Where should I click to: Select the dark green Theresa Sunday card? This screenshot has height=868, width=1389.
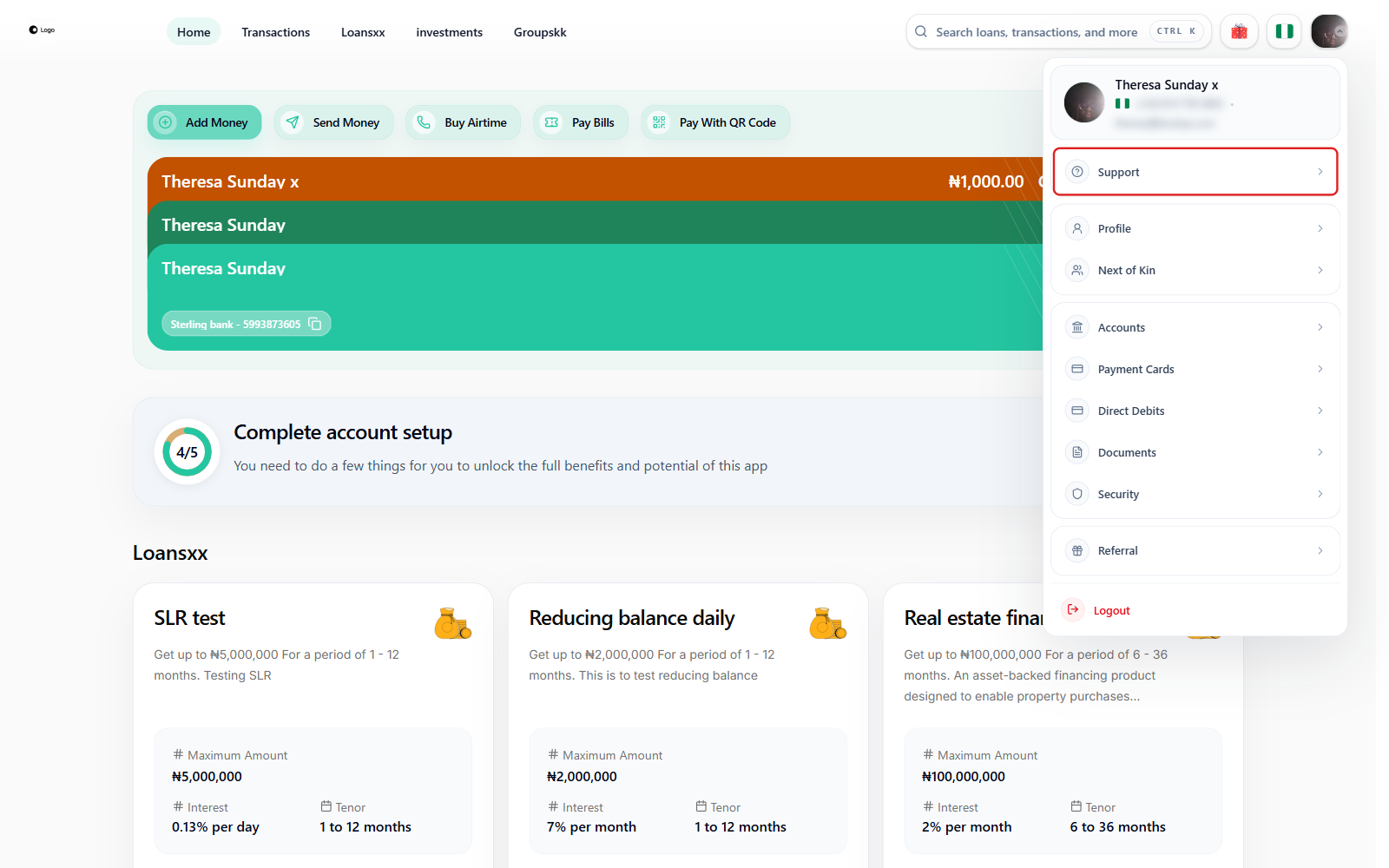point(595,223)
